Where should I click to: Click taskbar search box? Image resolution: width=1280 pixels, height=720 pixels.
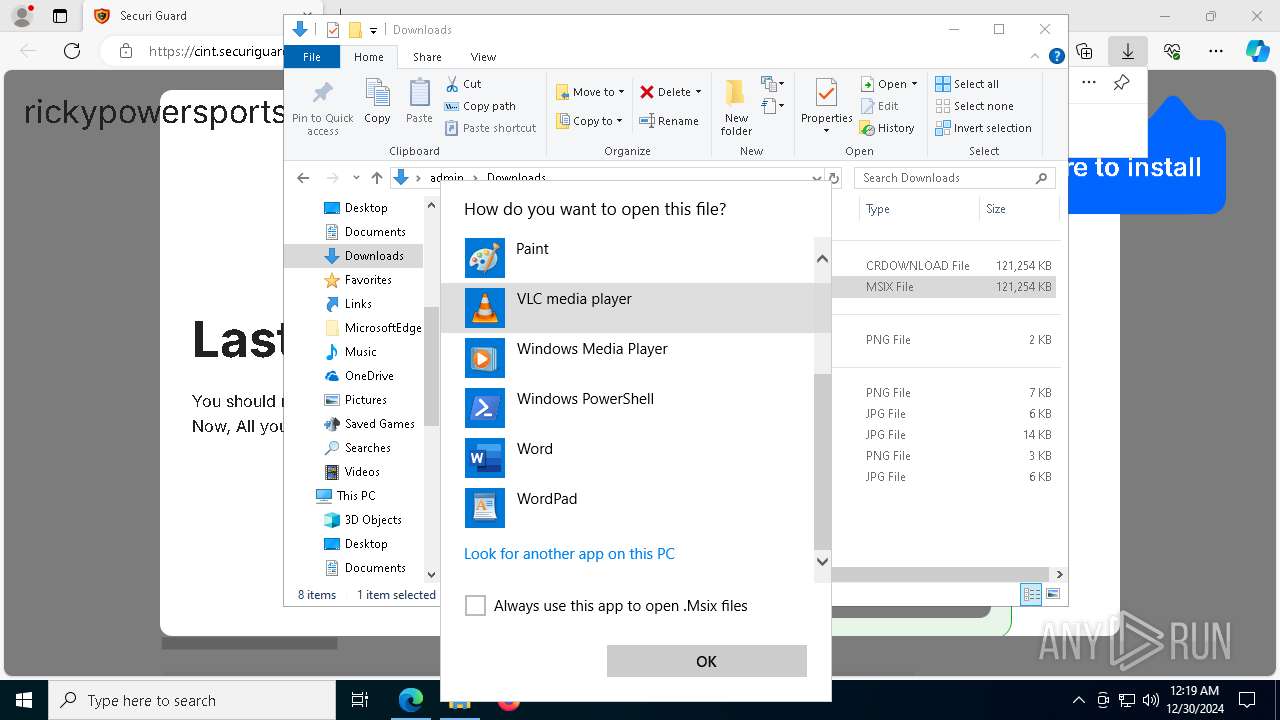pos(192,700)
